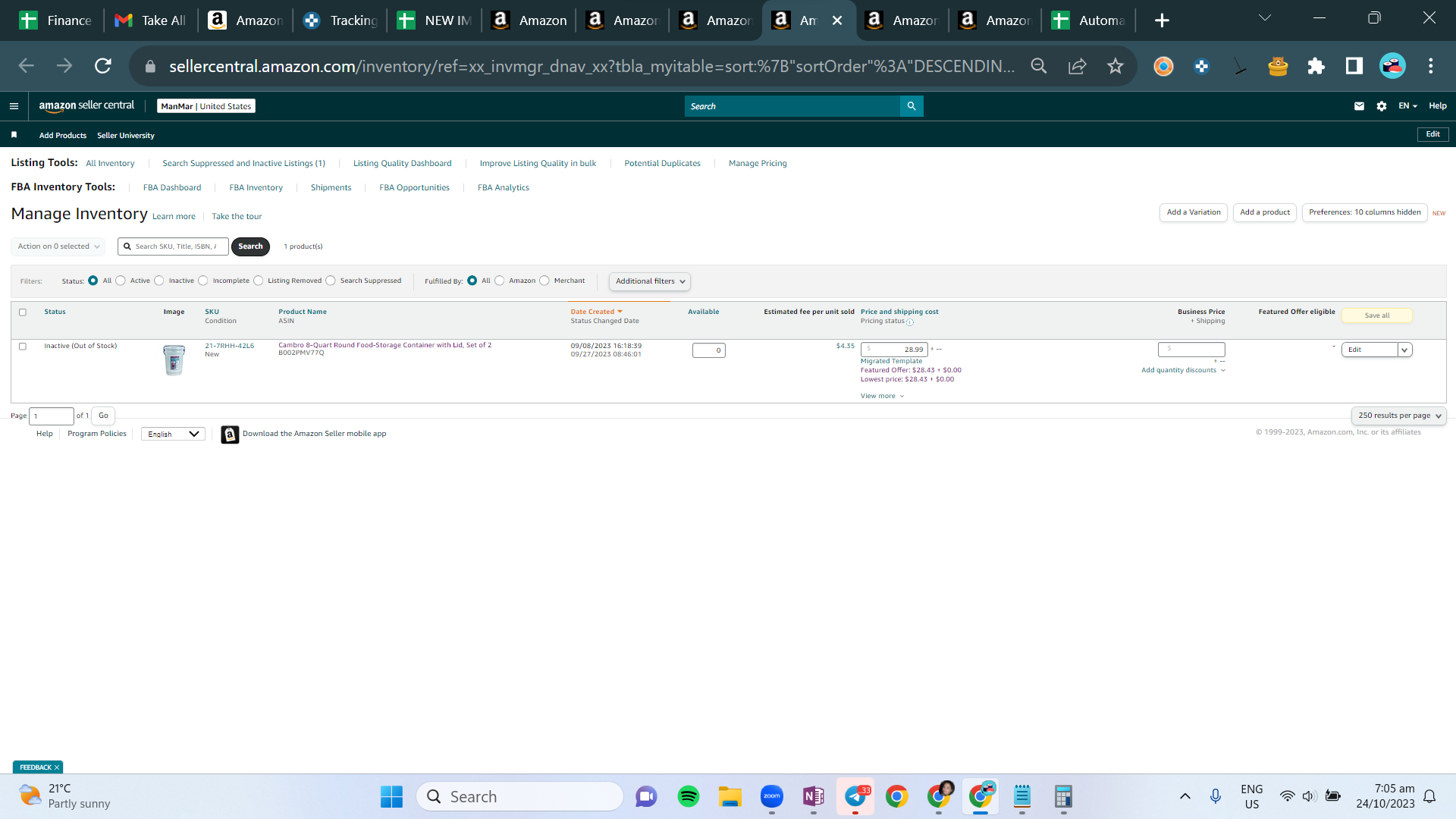Open the Cambro container product thumbnail
This screenshot has width=1456, height=819.
click(174, 359)
